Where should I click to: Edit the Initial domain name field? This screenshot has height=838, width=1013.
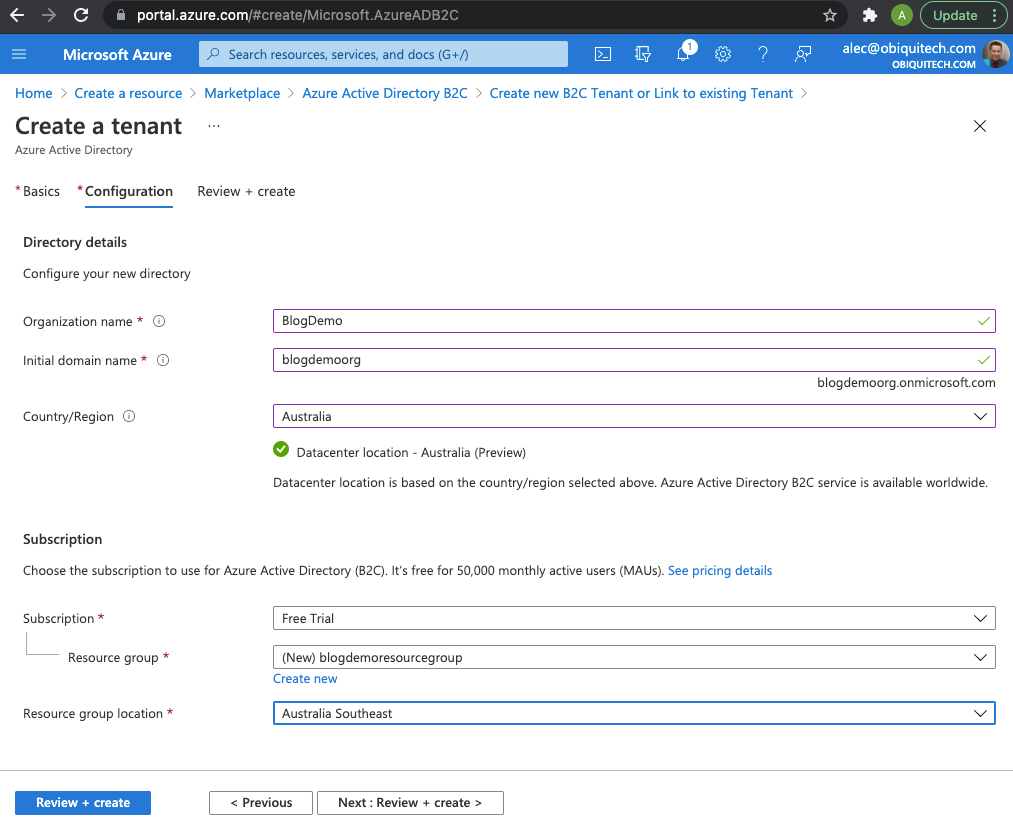(634, 360)
